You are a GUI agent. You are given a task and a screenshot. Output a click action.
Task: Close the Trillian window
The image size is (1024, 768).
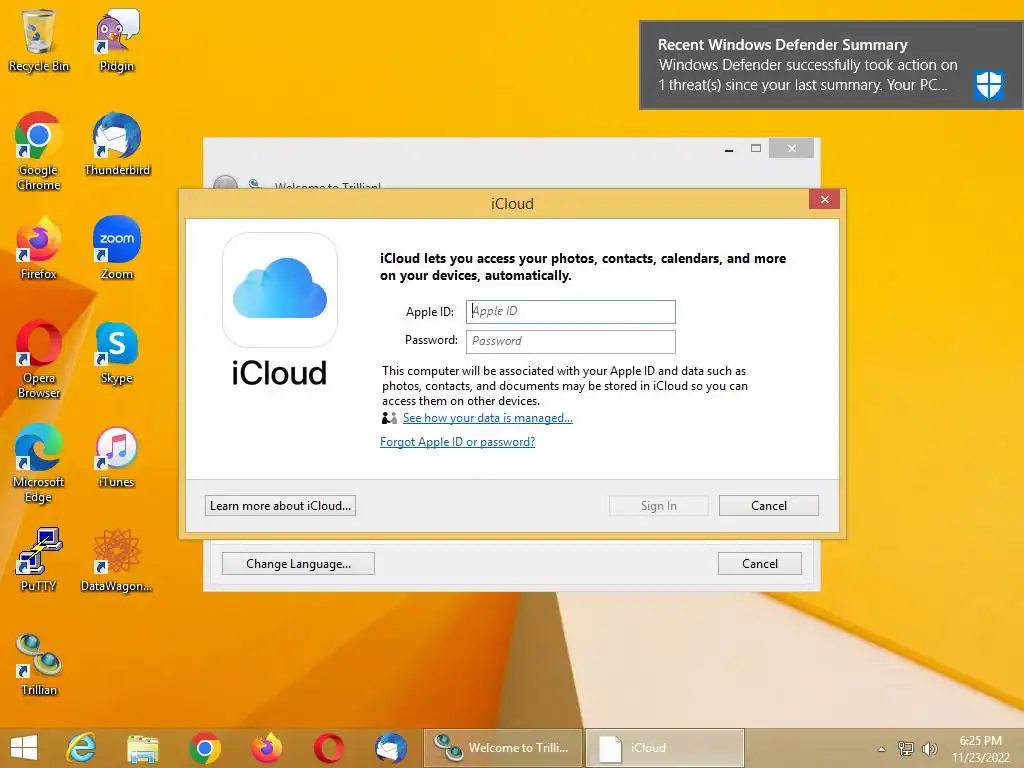[792, 149]
